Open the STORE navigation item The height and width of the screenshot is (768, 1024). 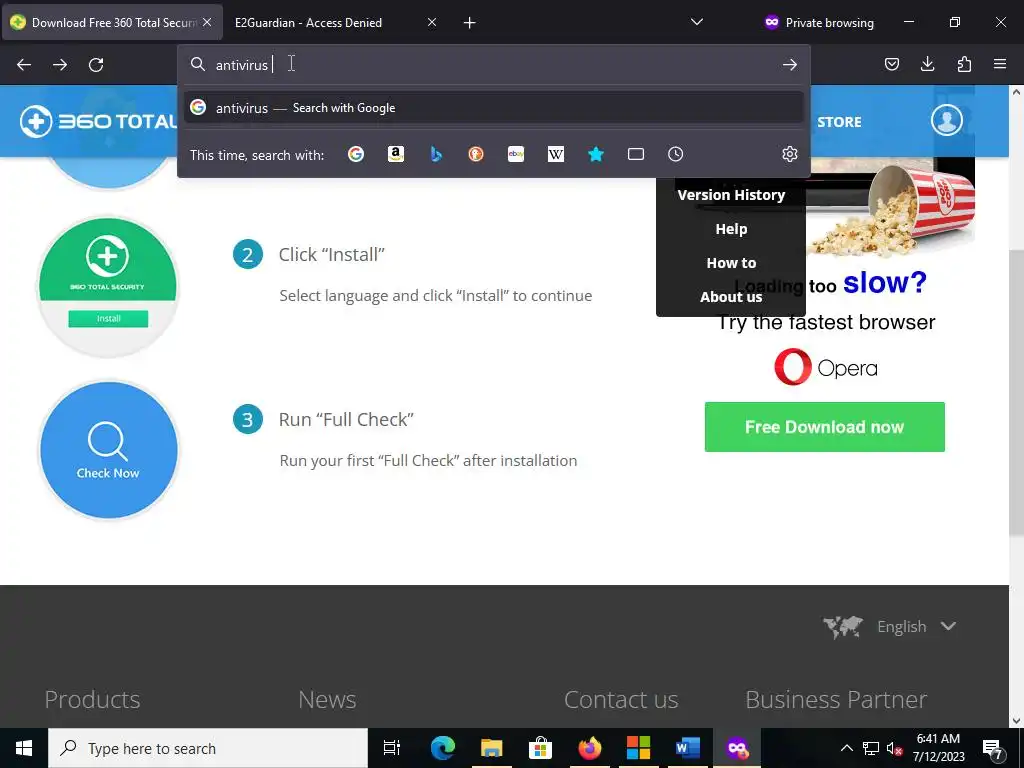(839, 122)
